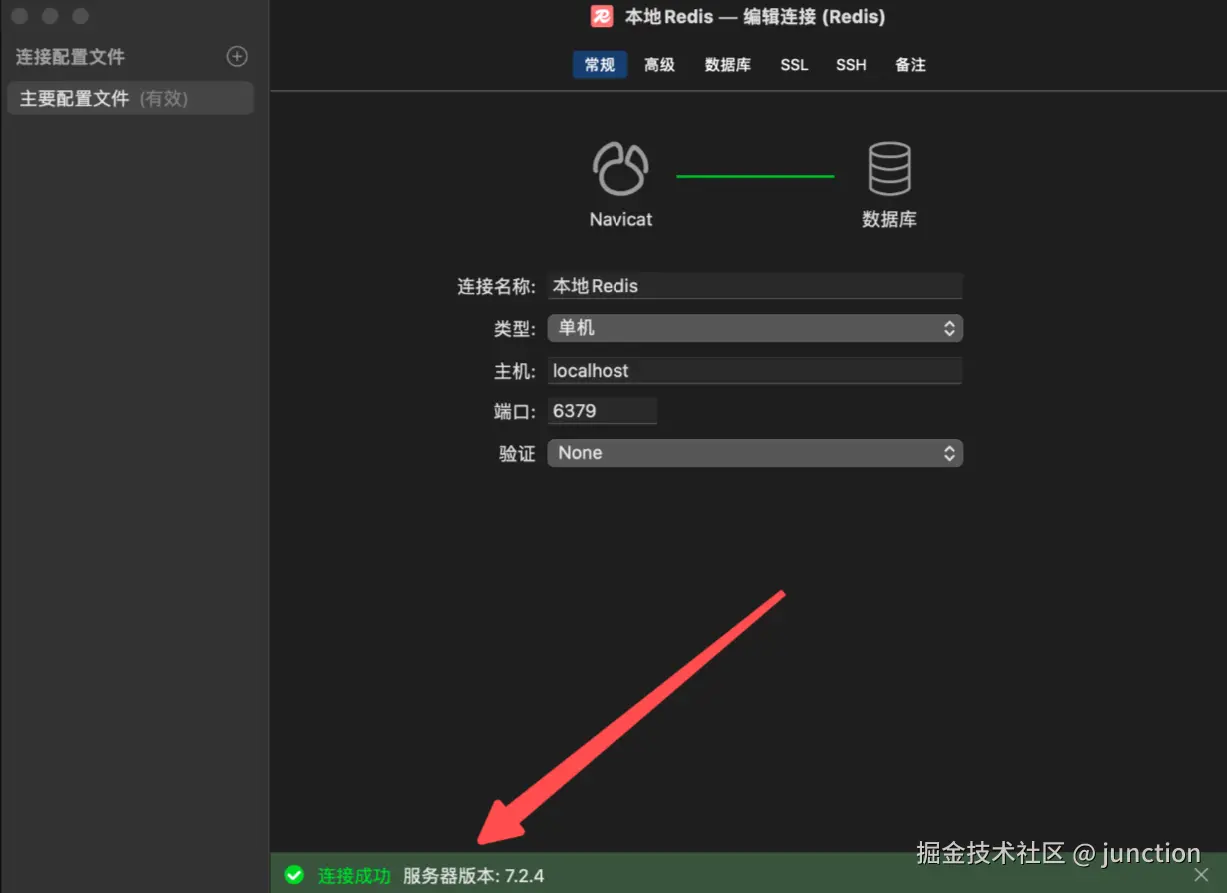Click the 连接成功 status text
1227x893 pixels.
pos(354,876)
